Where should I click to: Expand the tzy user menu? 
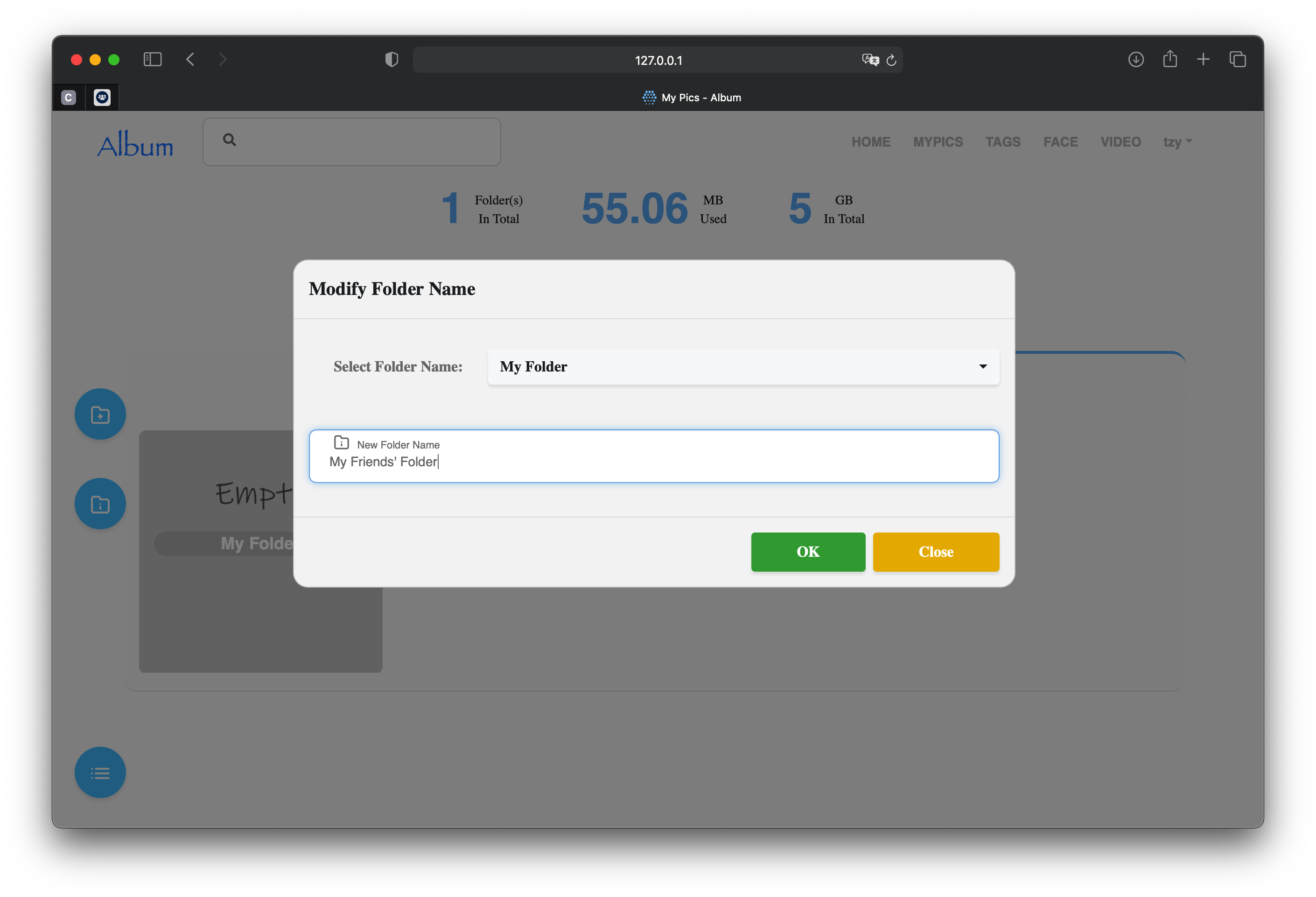click(x=1178, y=141)
